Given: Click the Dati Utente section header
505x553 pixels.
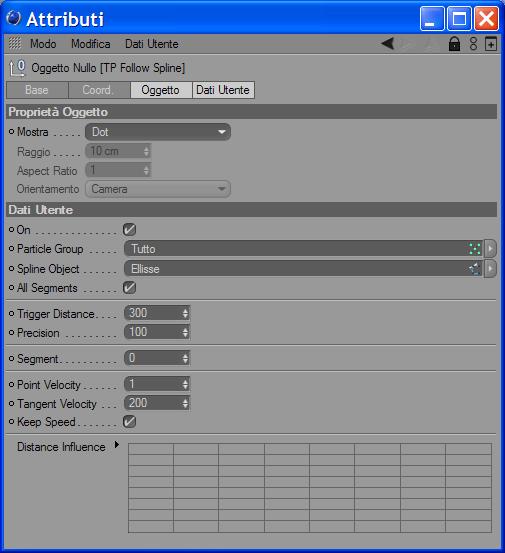Looking at the screenshot, I should point(251,210).
